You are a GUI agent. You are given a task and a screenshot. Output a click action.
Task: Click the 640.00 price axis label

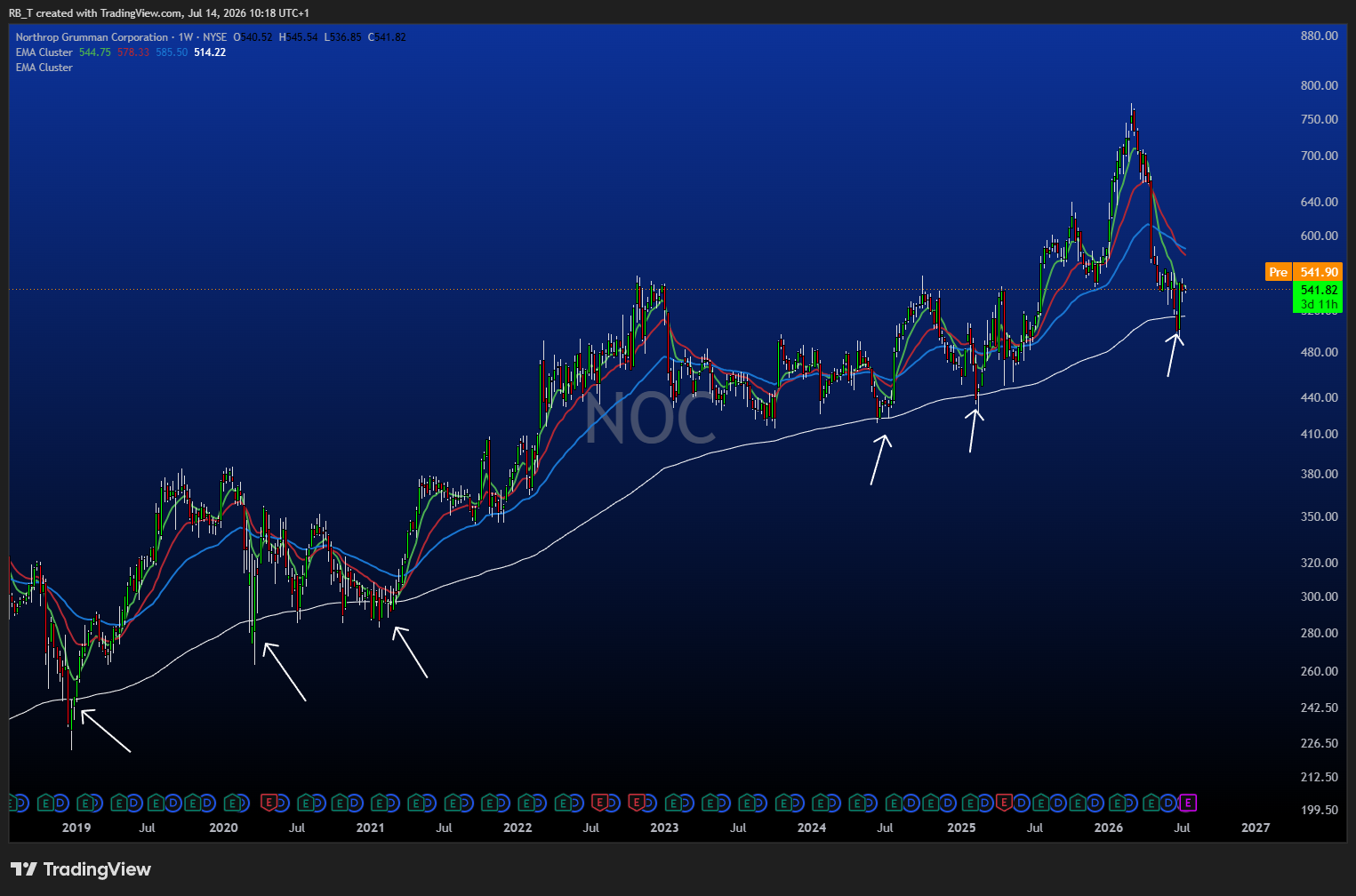tap(1319, 203)
